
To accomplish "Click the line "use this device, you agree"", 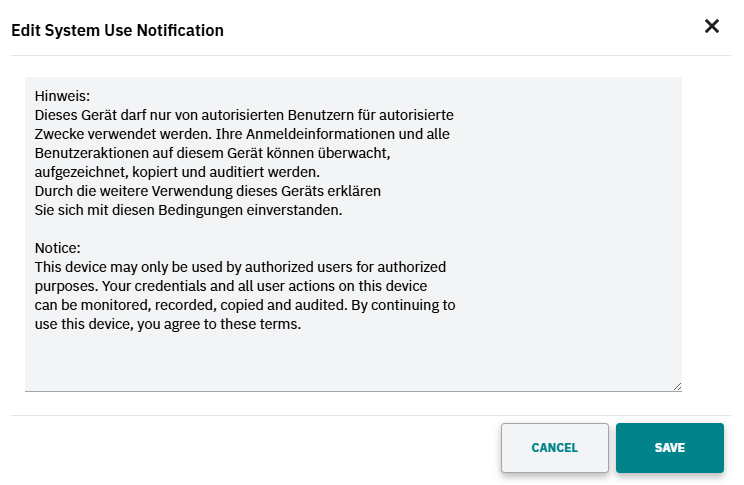I will [x=167, y=324].
